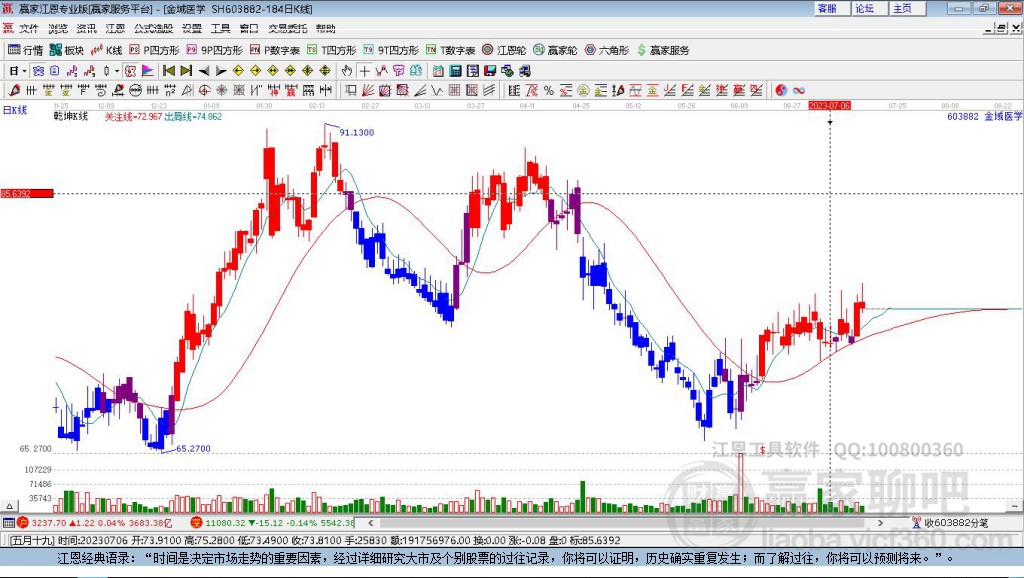Click the 乾坤K线 indicator label
This screenshot has height=578, width=1024.
(71, 116)
